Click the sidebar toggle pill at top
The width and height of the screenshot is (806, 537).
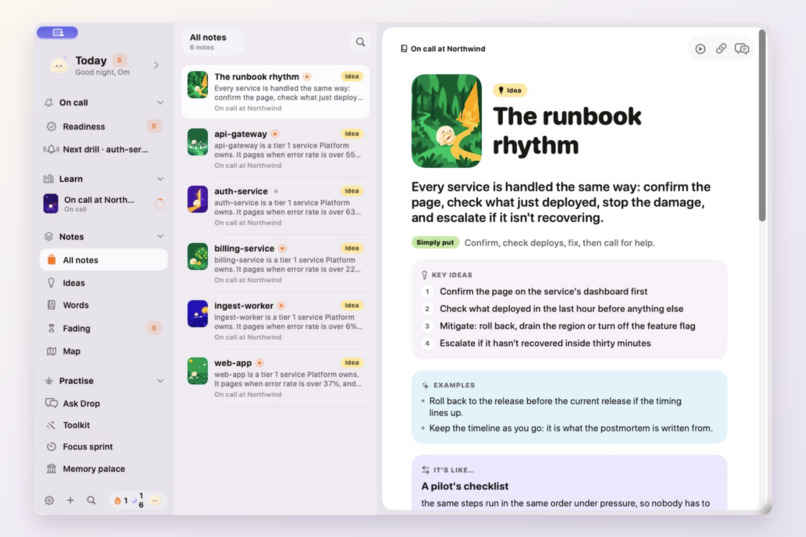tap(57, 32)
